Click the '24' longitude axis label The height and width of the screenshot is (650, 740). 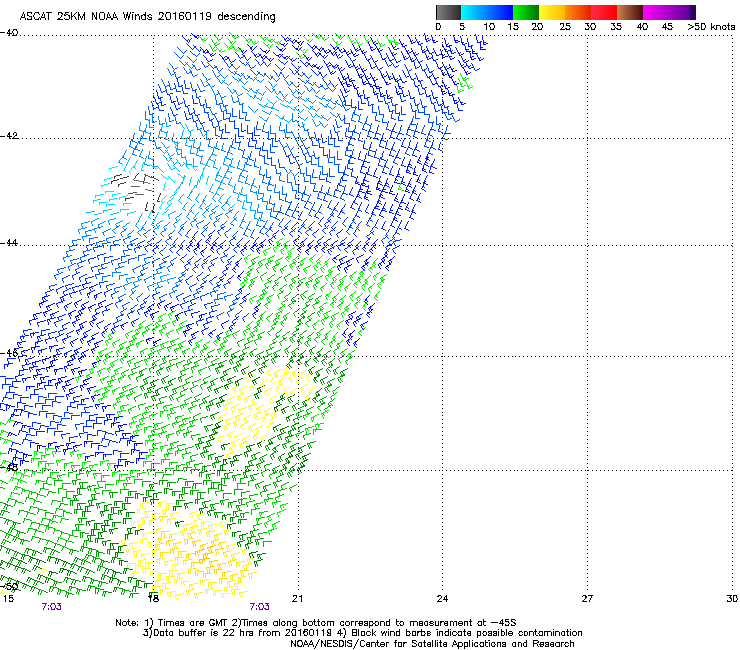pyautogui.click(x=442, y=599)
